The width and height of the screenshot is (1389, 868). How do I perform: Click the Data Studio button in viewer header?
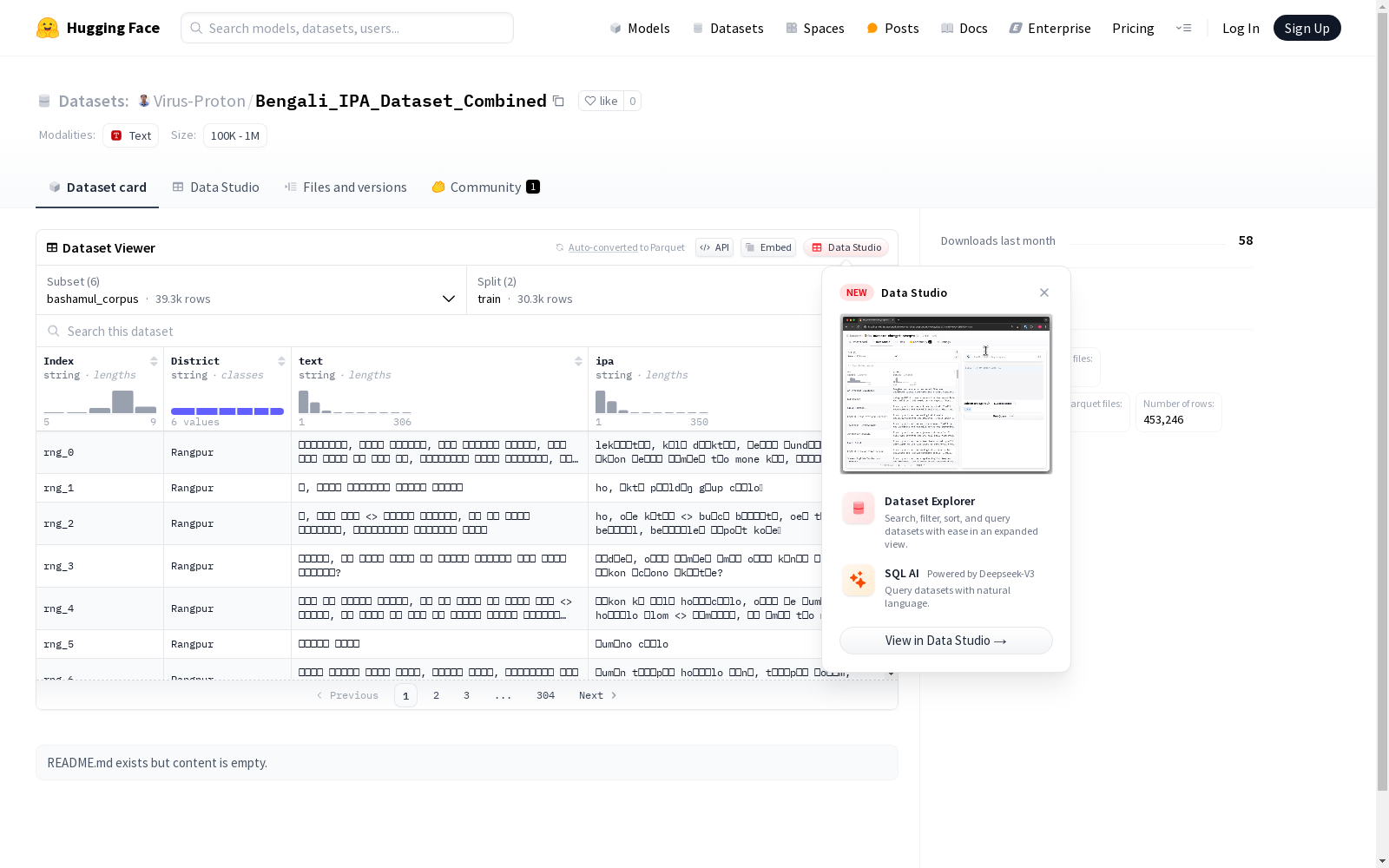(846, 247)
